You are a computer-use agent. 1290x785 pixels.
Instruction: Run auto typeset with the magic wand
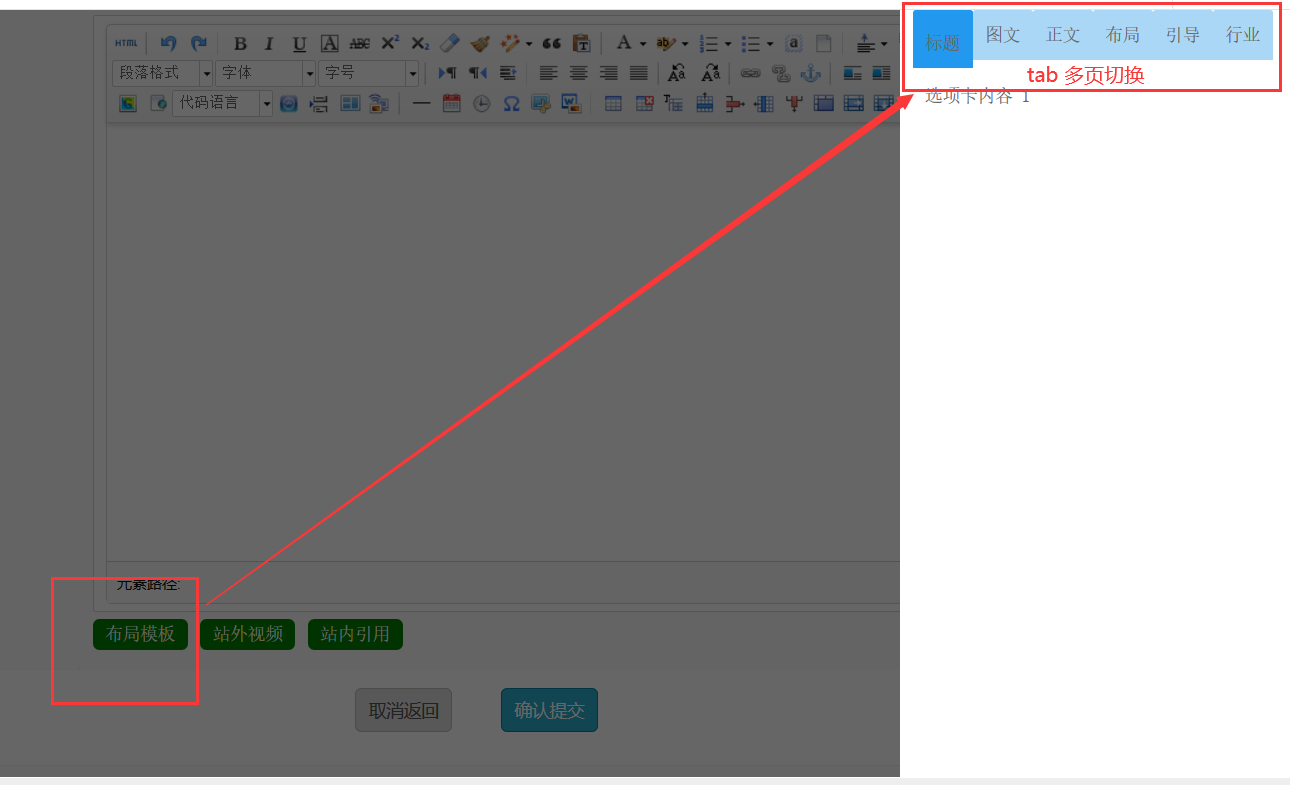click(510, 43)
